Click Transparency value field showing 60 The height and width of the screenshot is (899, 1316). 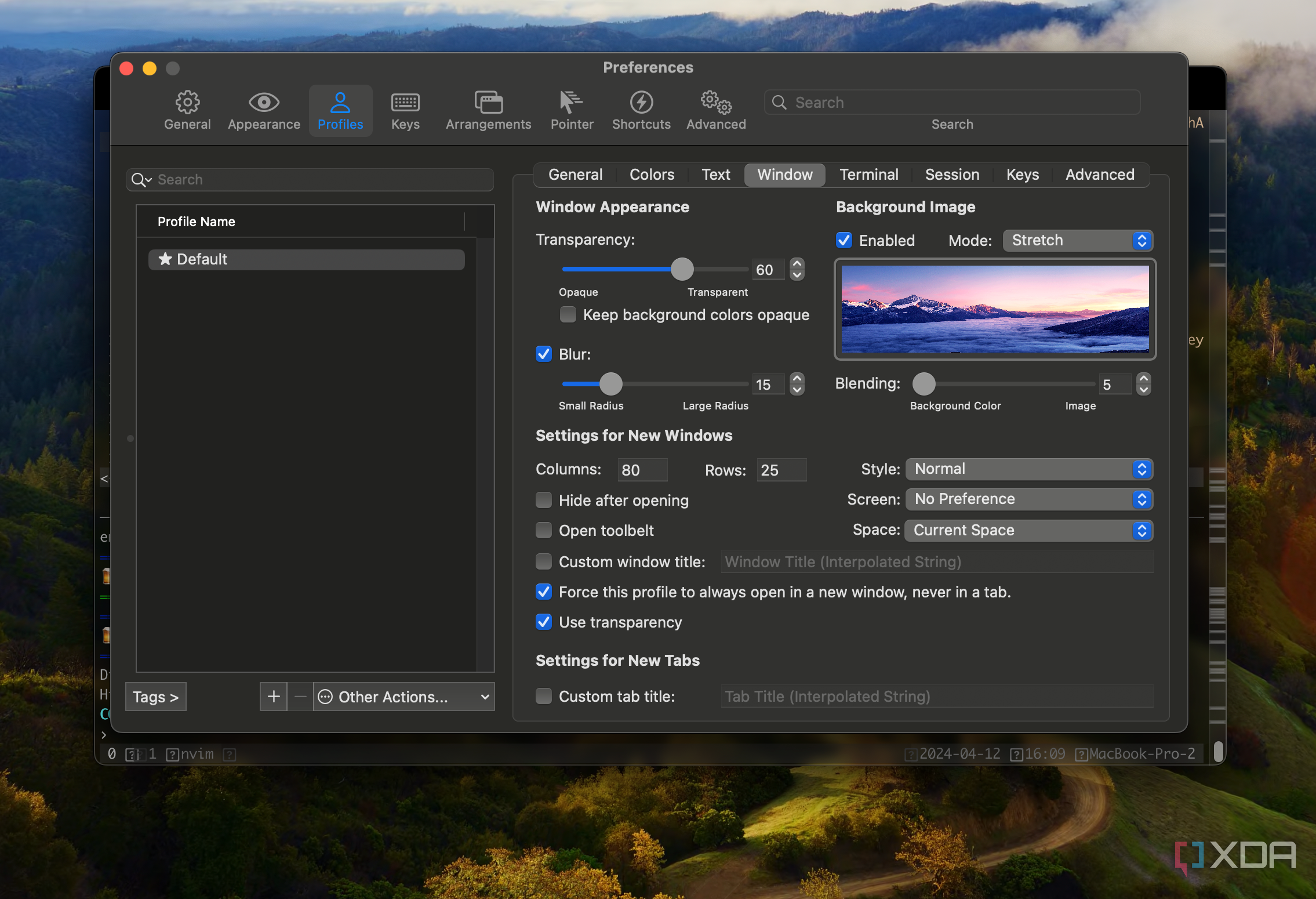(769, 270)
